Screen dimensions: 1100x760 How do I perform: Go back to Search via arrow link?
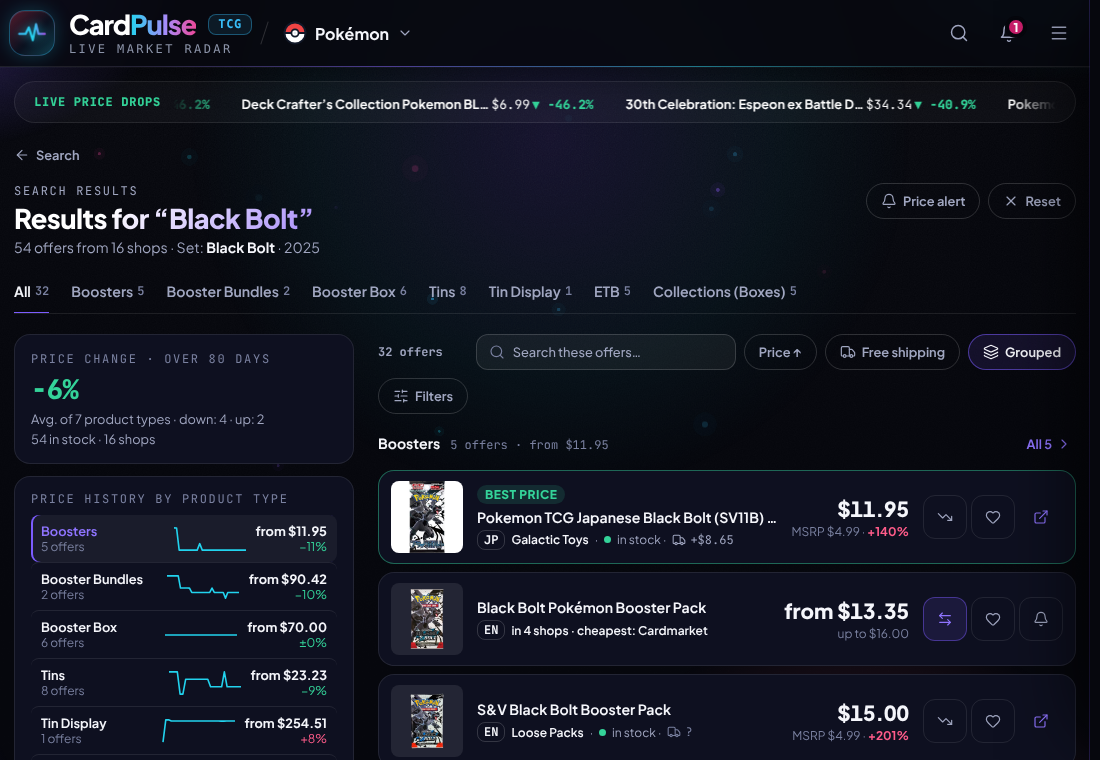pyautogui.click(x=48, y=155)
